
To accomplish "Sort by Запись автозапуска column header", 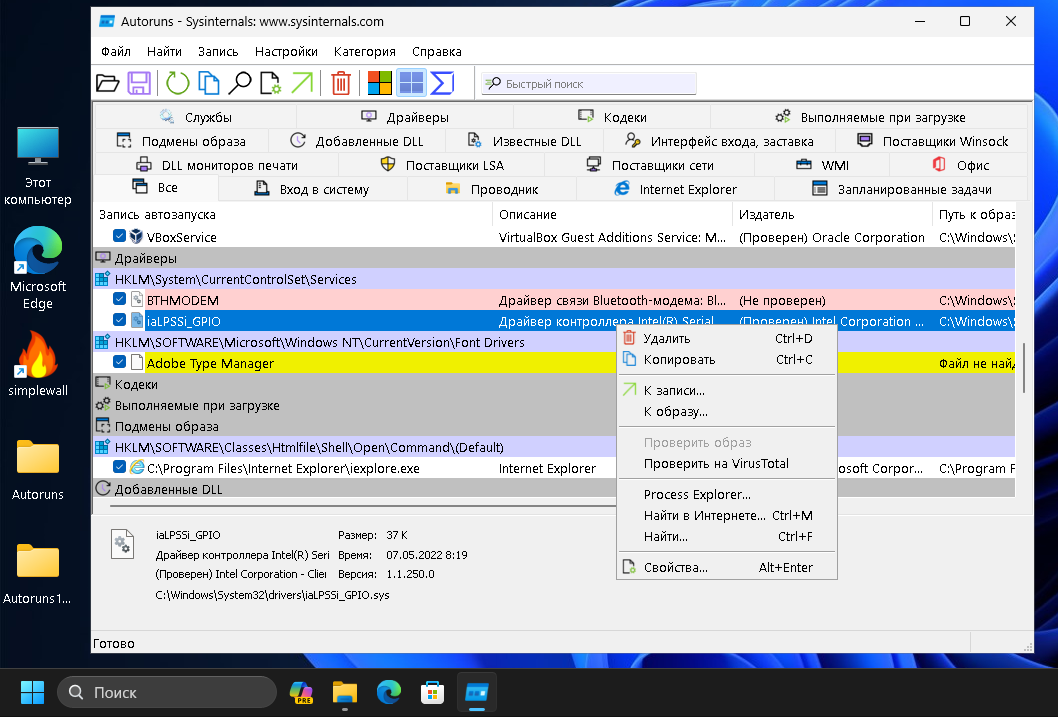I will (x=293, y=214).
